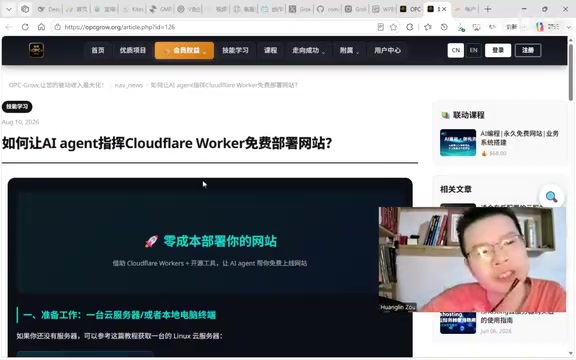Switch to the Kites browser tab
This screenshot has width=576, height=360.
click(133, 9)
